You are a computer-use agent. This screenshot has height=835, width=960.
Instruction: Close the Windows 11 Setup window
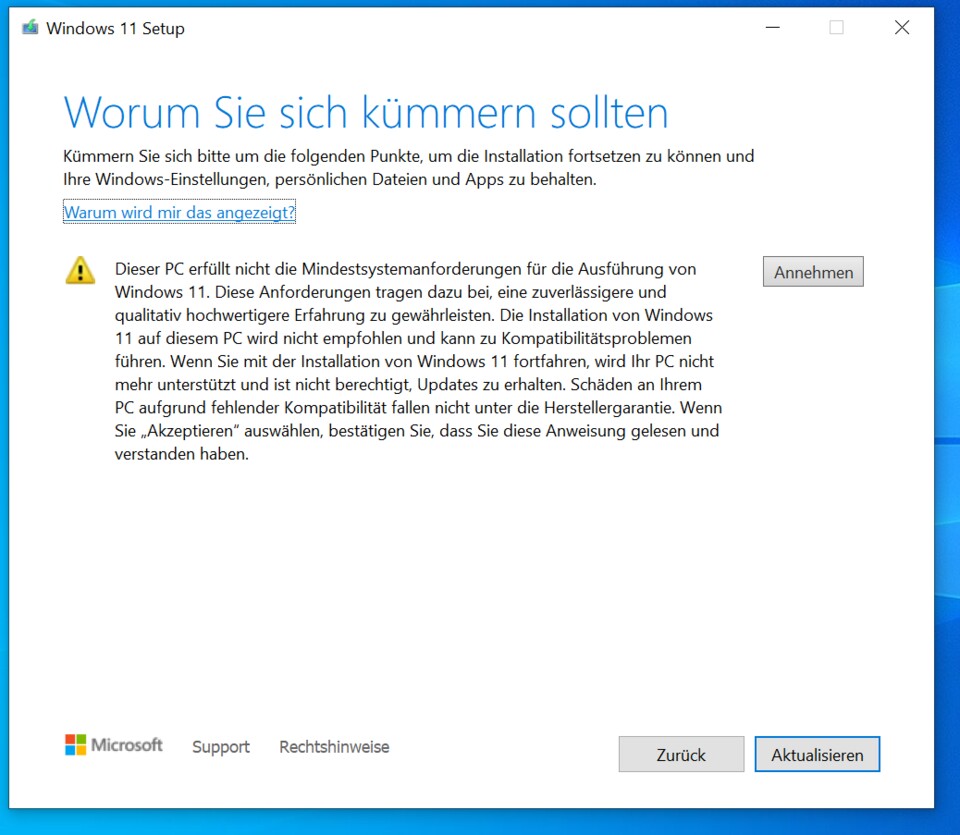pos(902,28)
